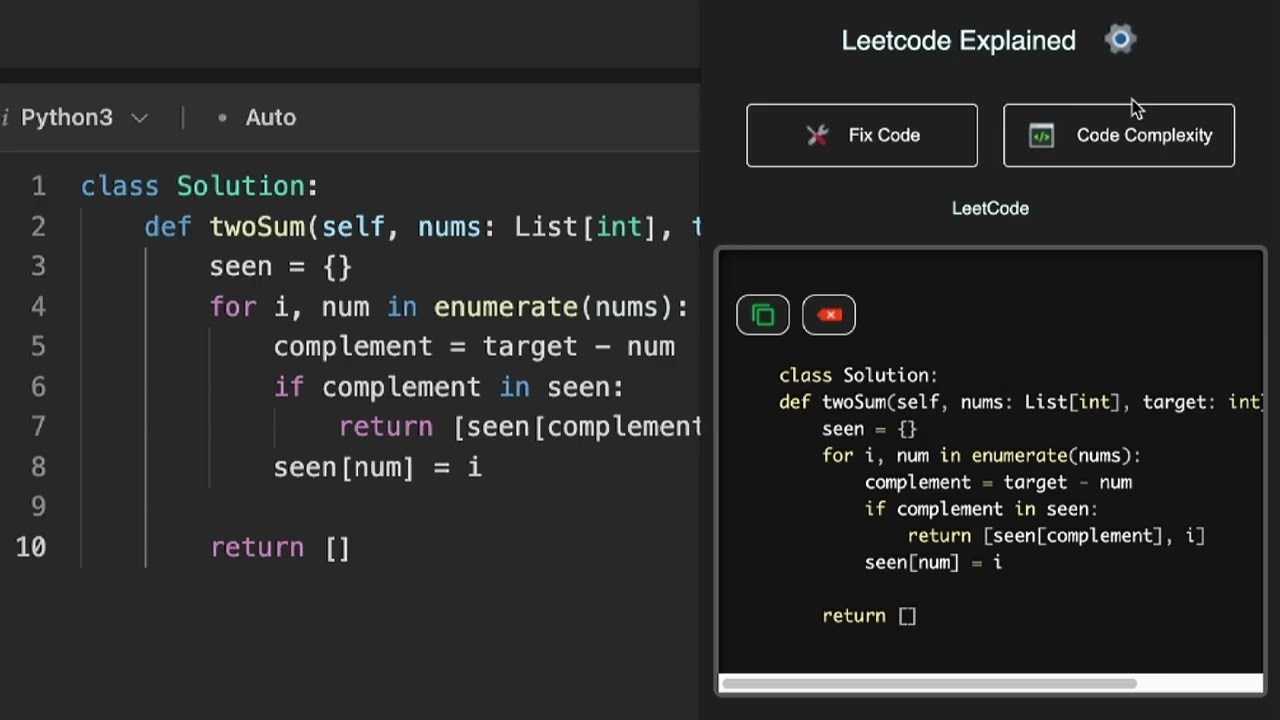
Task: Click the Fix Code button
Action: 862,135
